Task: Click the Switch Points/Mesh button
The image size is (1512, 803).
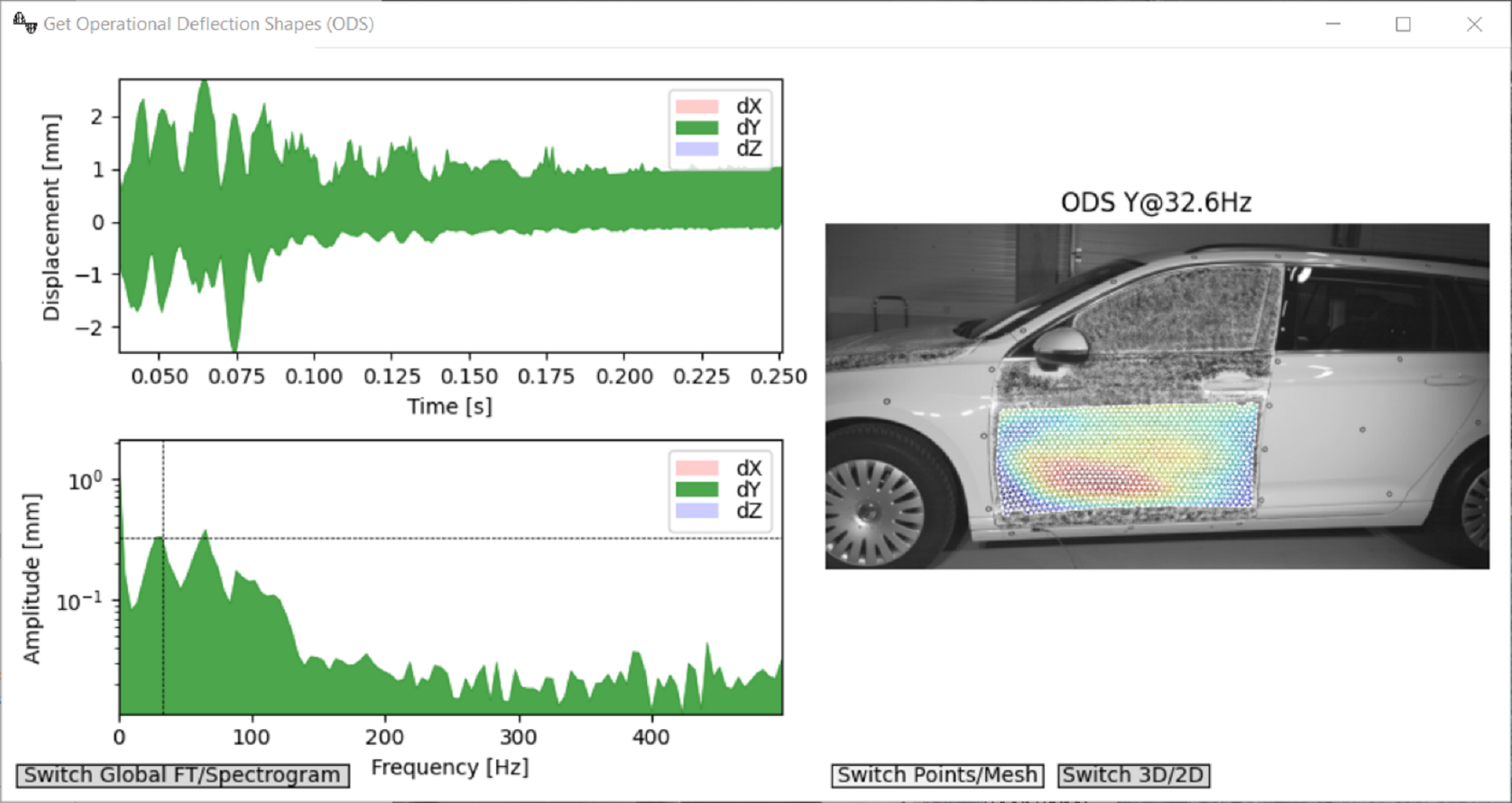Action: (x=937, y=775)
